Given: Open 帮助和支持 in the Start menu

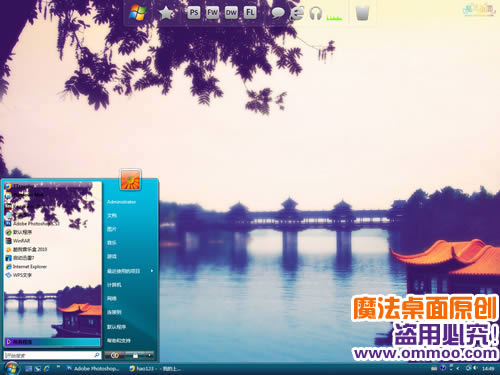Looking at the screenshot, I should pyautogui.click(x=119, y=341).
